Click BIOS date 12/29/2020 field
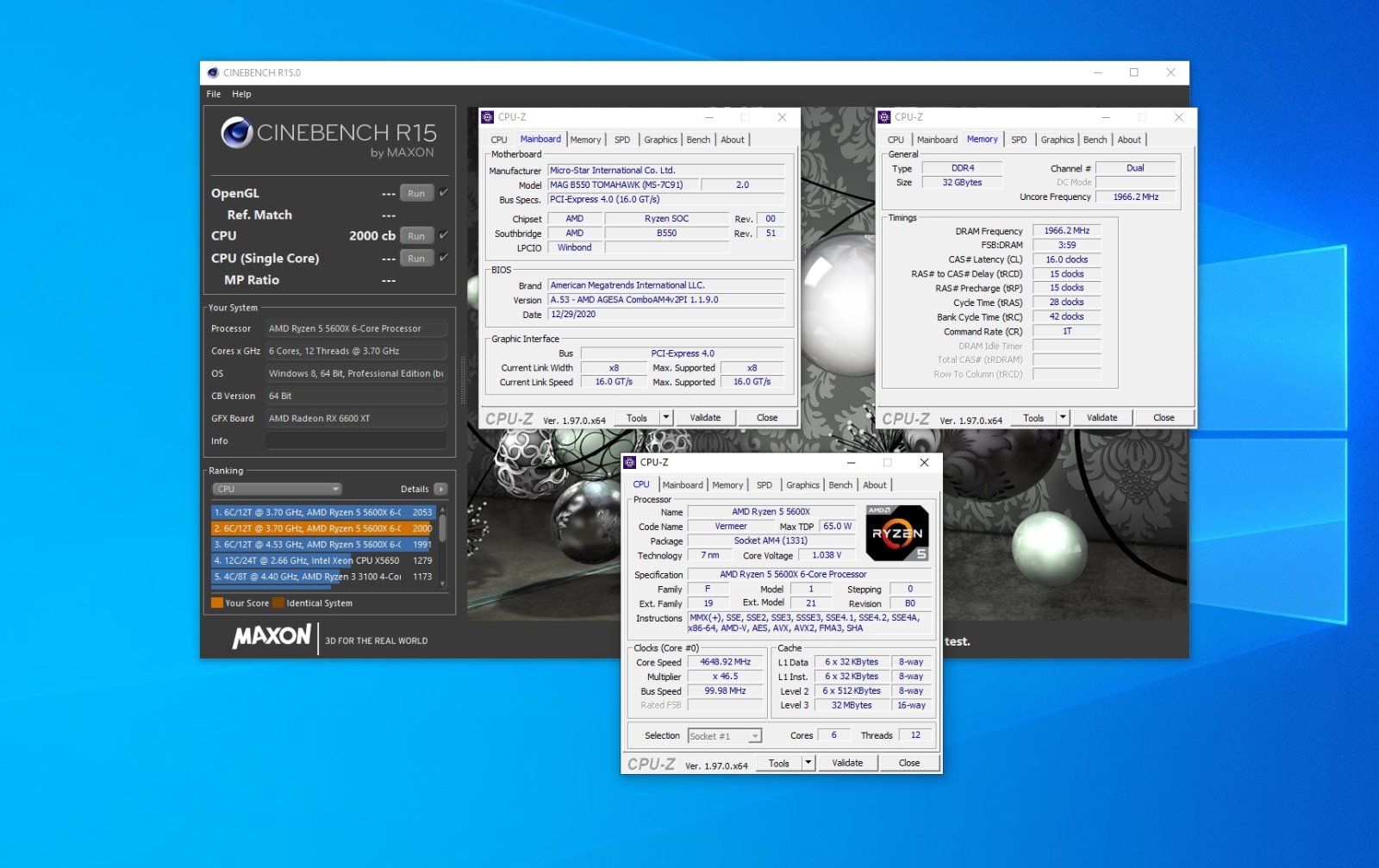Screen dimensions: 1379x868 666,315
